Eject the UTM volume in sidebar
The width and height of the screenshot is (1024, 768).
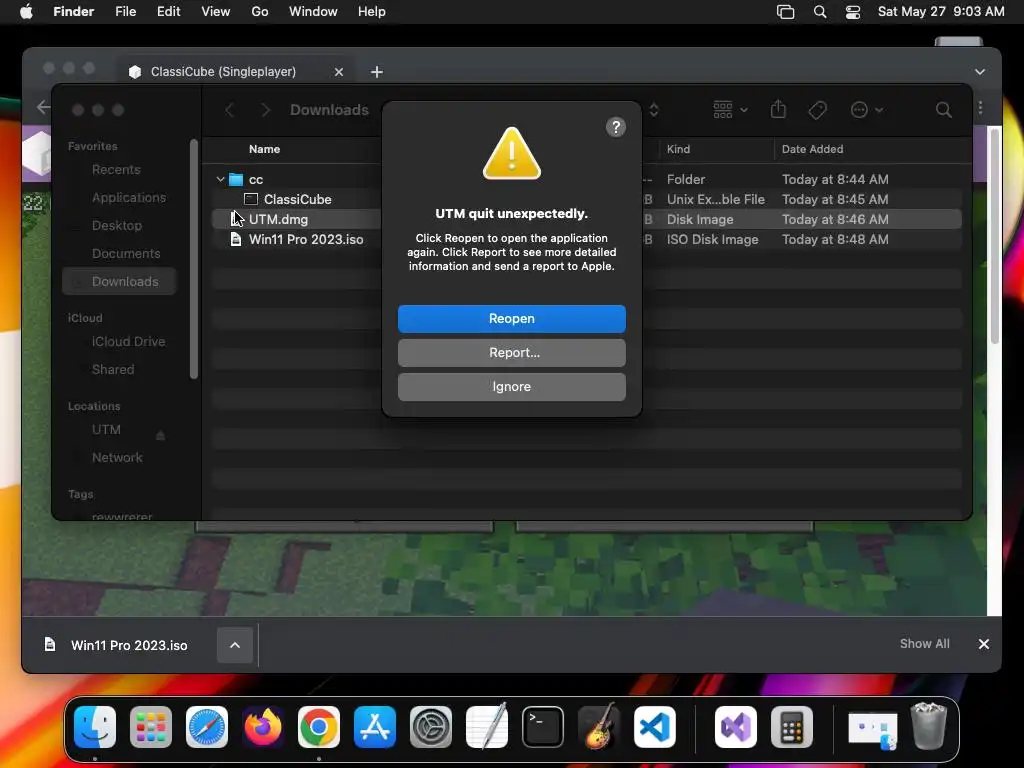160,435
